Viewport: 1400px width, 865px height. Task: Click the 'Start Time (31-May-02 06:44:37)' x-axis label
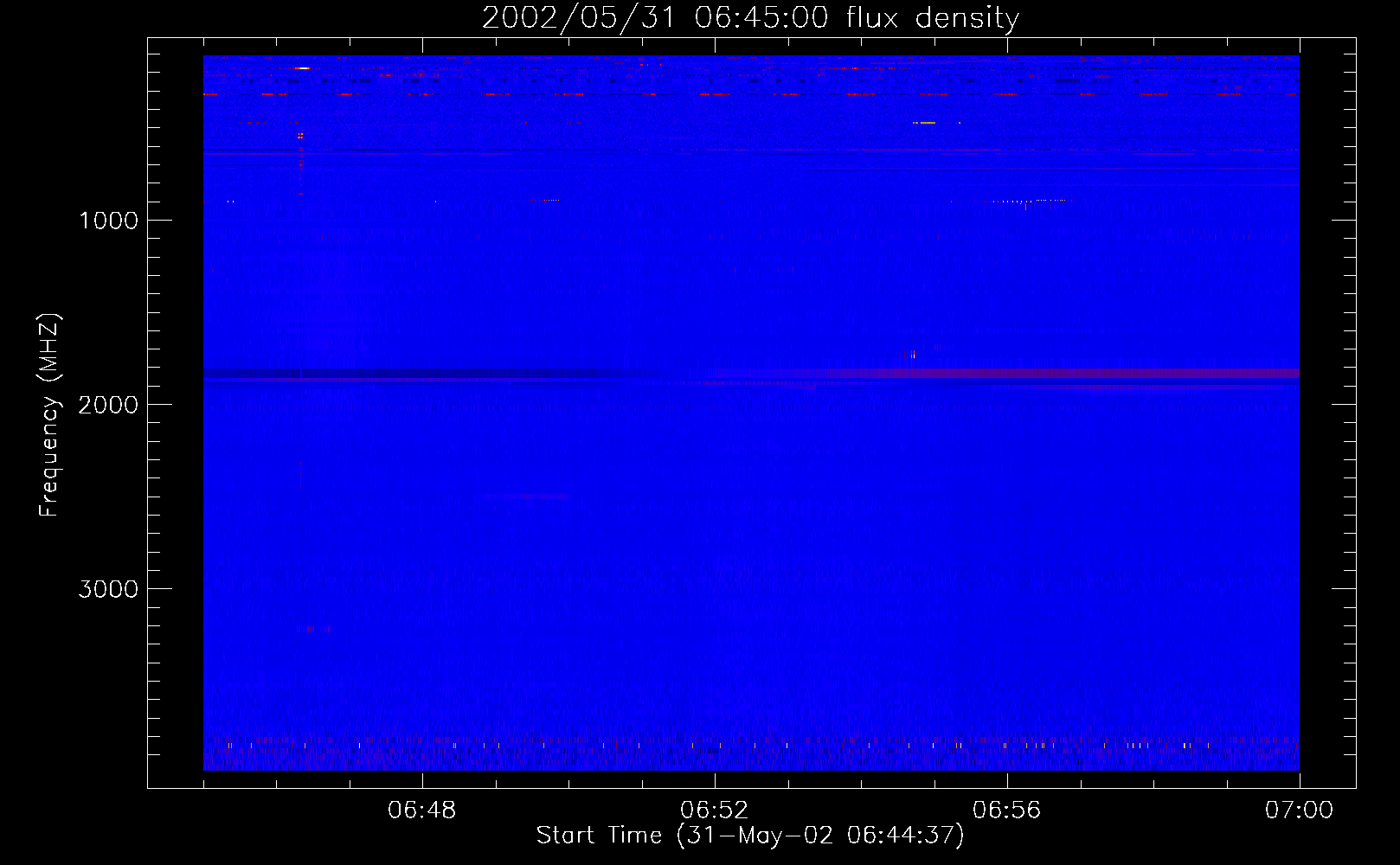[750, 835]
